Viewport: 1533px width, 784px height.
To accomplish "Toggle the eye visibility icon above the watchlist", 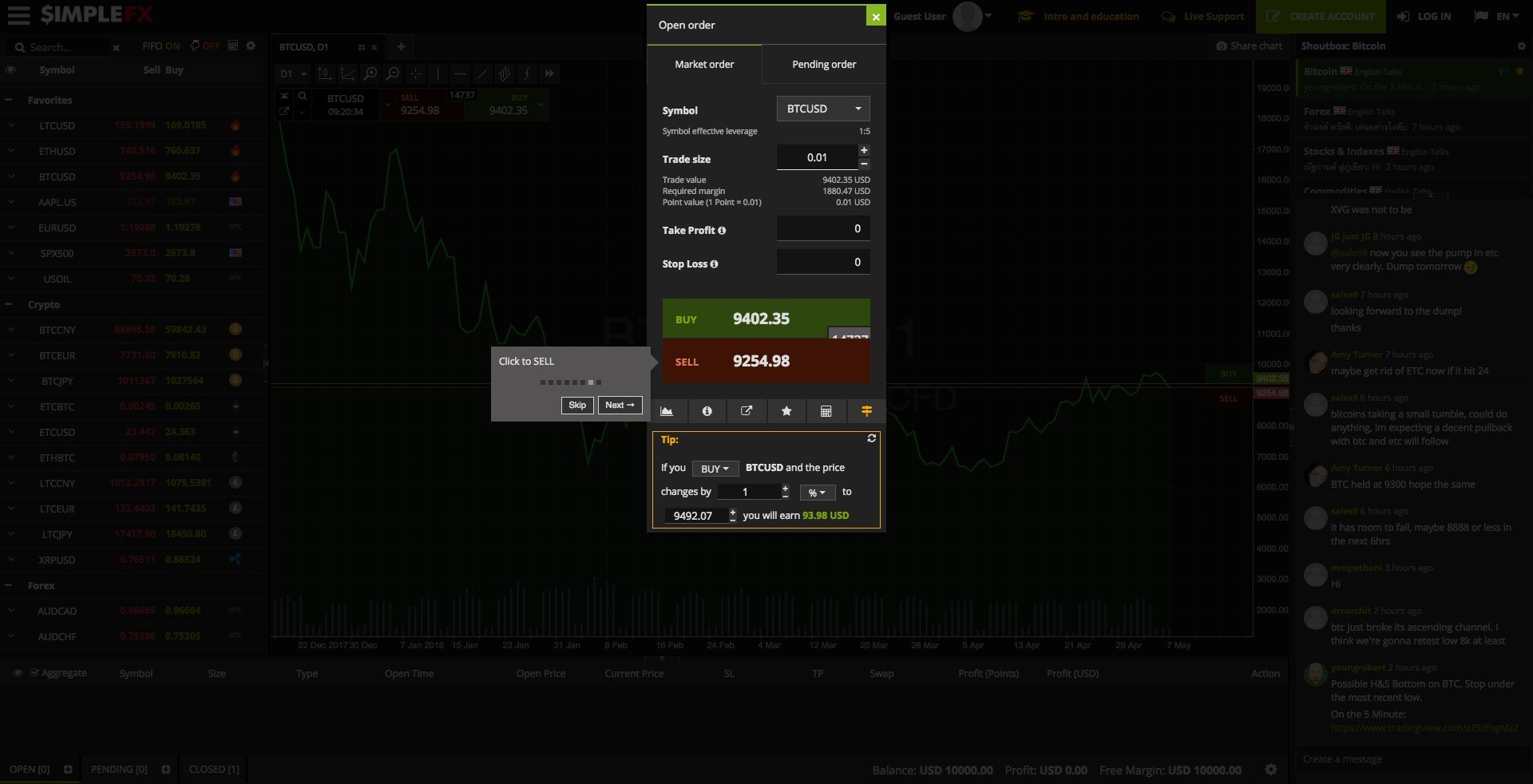I will (11, 69).
